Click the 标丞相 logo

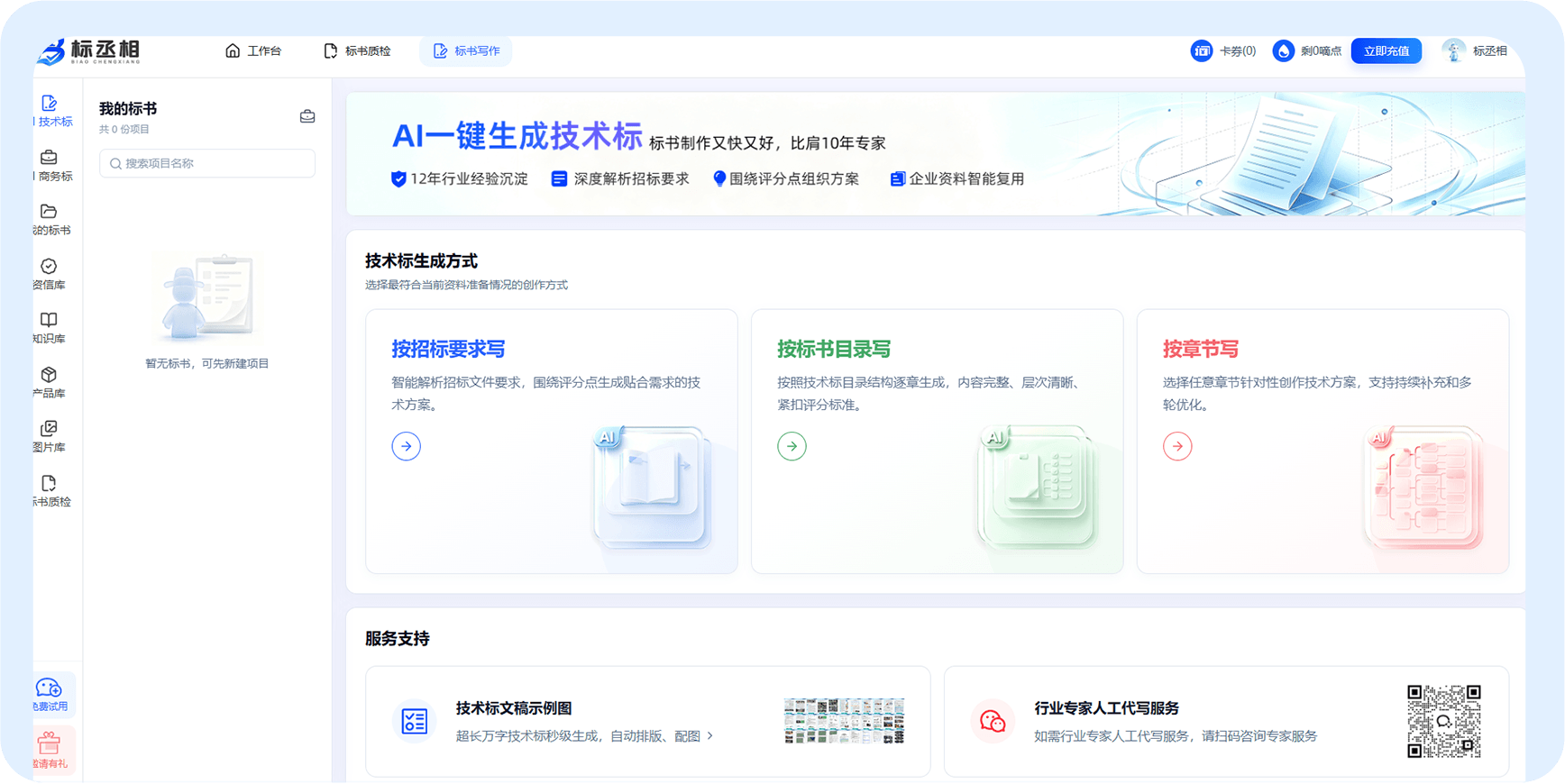tap(89, 51)
